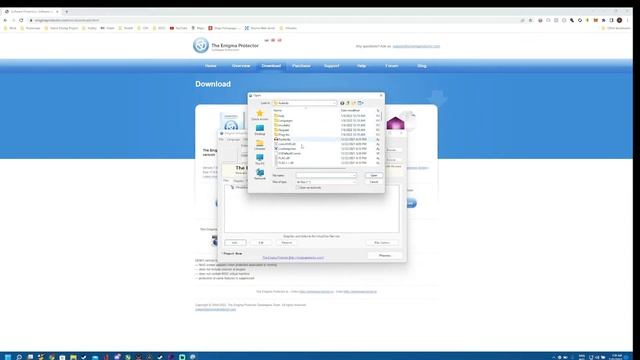Open Chrome three-dot menu
The width and height of the screenshot is (640, 360).
[627, 20]
